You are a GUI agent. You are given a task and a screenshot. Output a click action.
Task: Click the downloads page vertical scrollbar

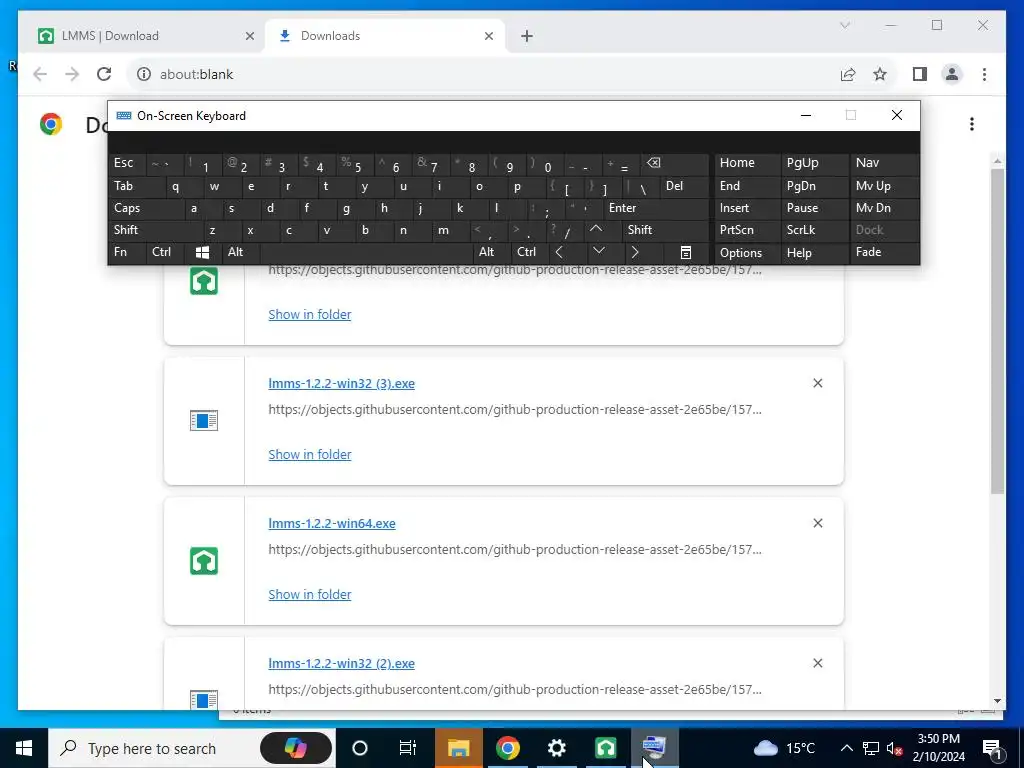tap(997, 330)
